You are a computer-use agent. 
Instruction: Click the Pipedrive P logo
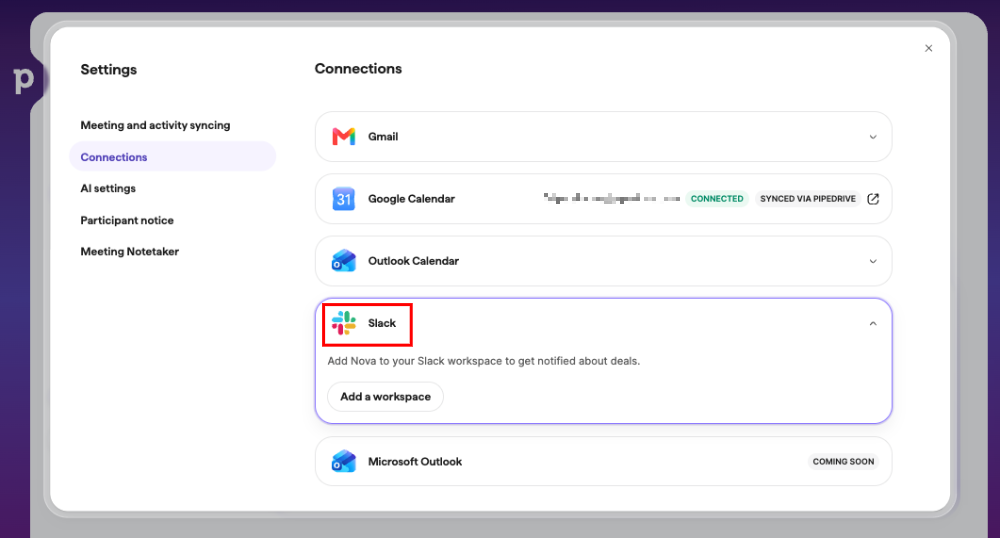24,80
